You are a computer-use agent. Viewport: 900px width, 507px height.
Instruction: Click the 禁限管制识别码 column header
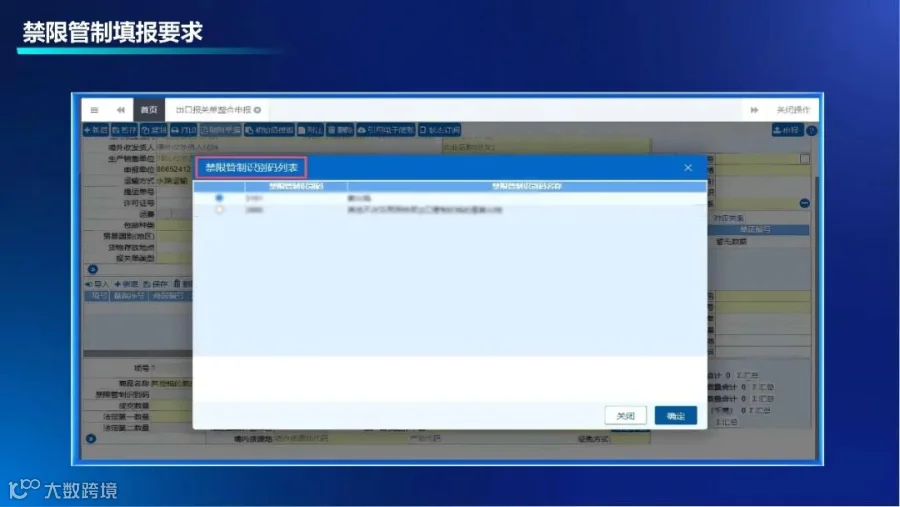(296, 186)
